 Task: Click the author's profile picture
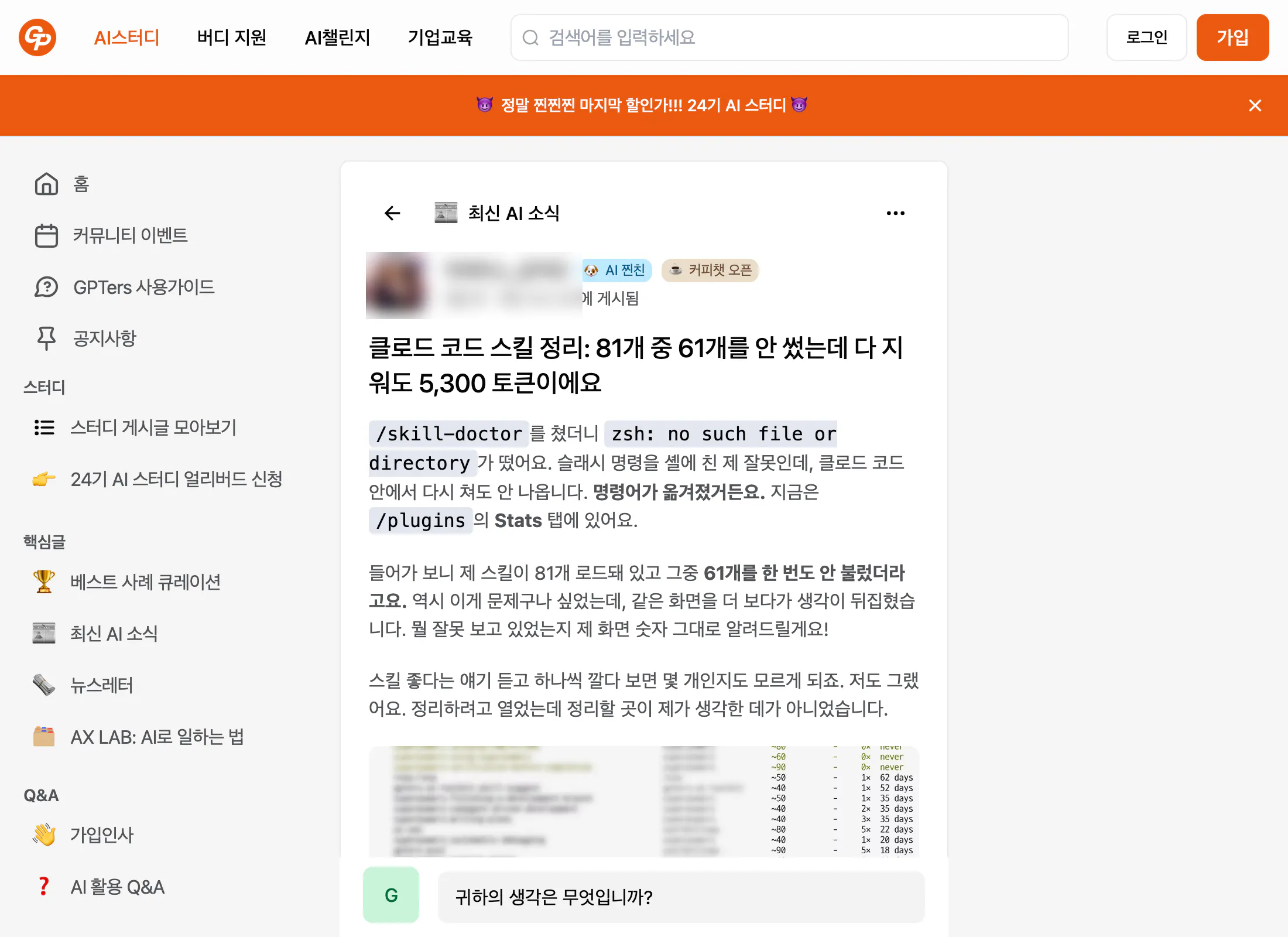398,285
